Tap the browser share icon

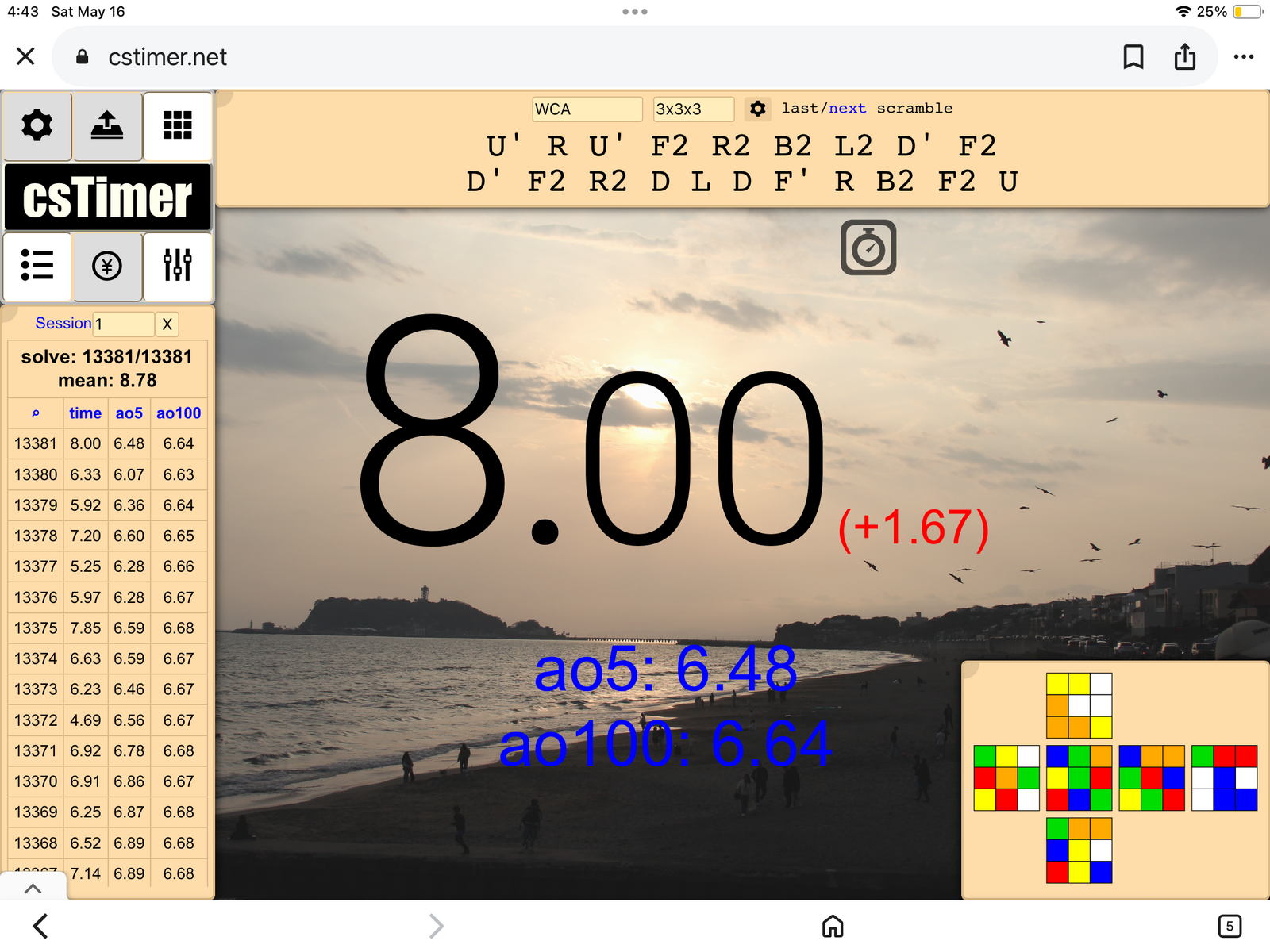pyautogui.click(x=1185, y=57)
